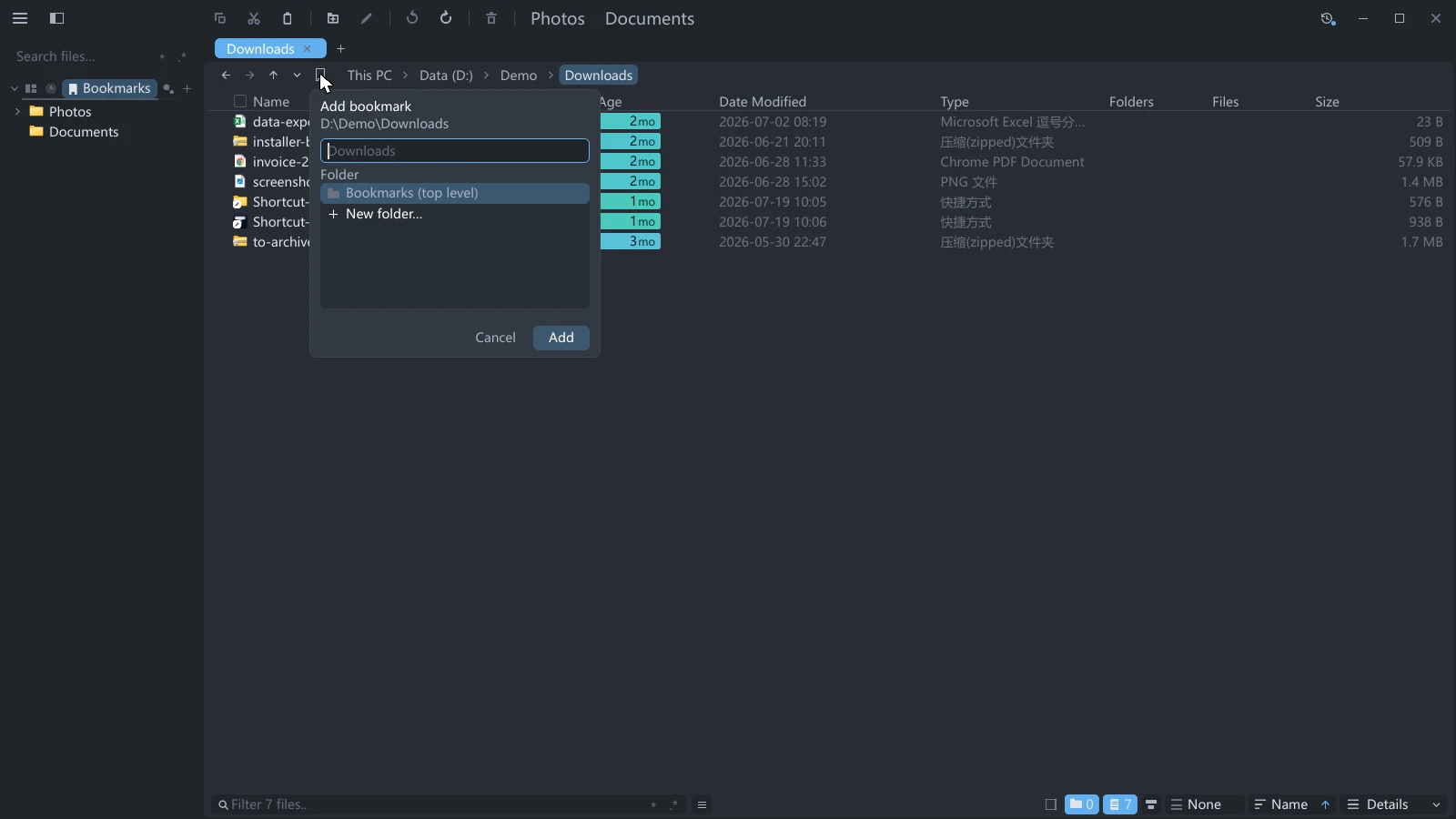The height and width of the screenshot is (819, 1456).
Task: Expand the Photos tree node
Action: pos(17,111)
